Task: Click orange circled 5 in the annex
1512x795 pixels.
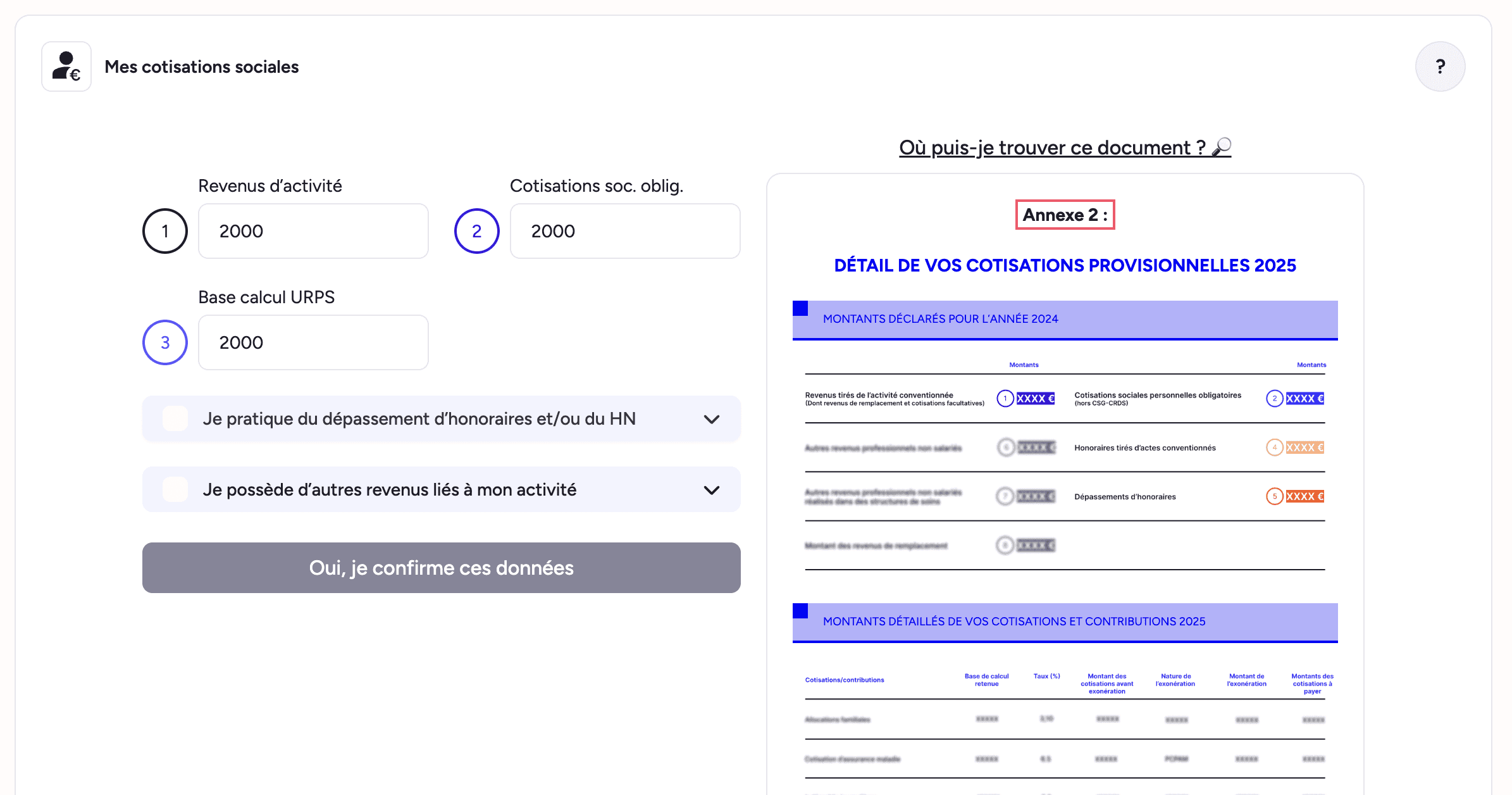Action: (x=1274, y=496)
